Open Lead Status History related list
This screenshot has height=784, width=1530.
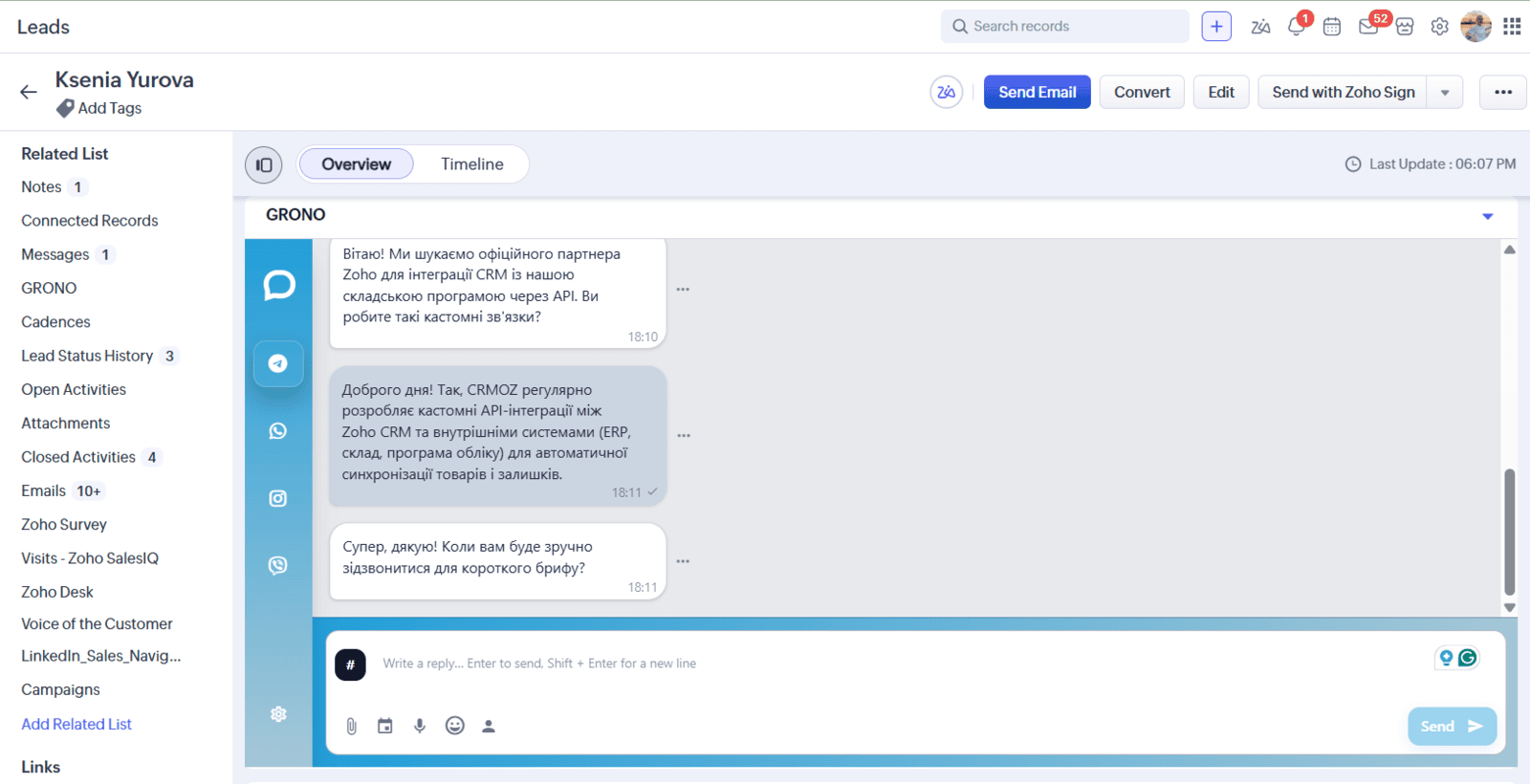[x=87, y=356]
